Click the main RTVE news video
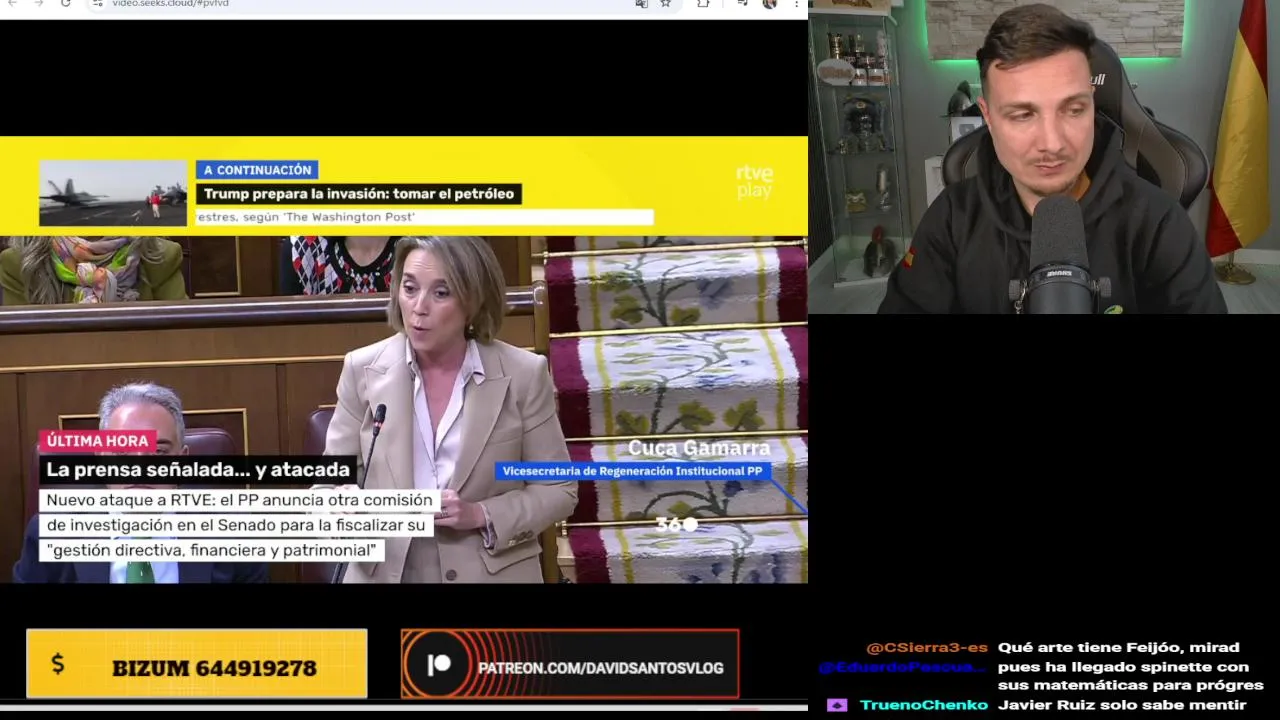This screenshot has height=720, width=1280. (404, 360)
